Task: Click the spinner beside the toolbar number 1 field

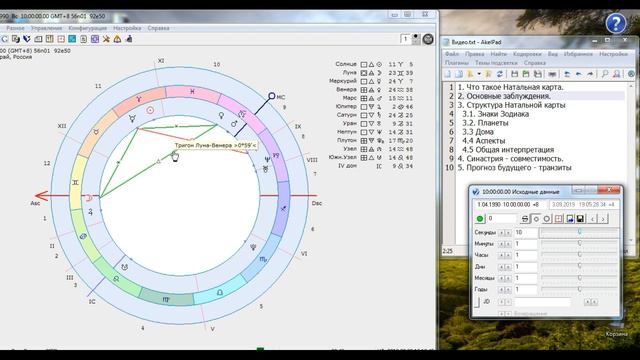Action: pos(416,39)
